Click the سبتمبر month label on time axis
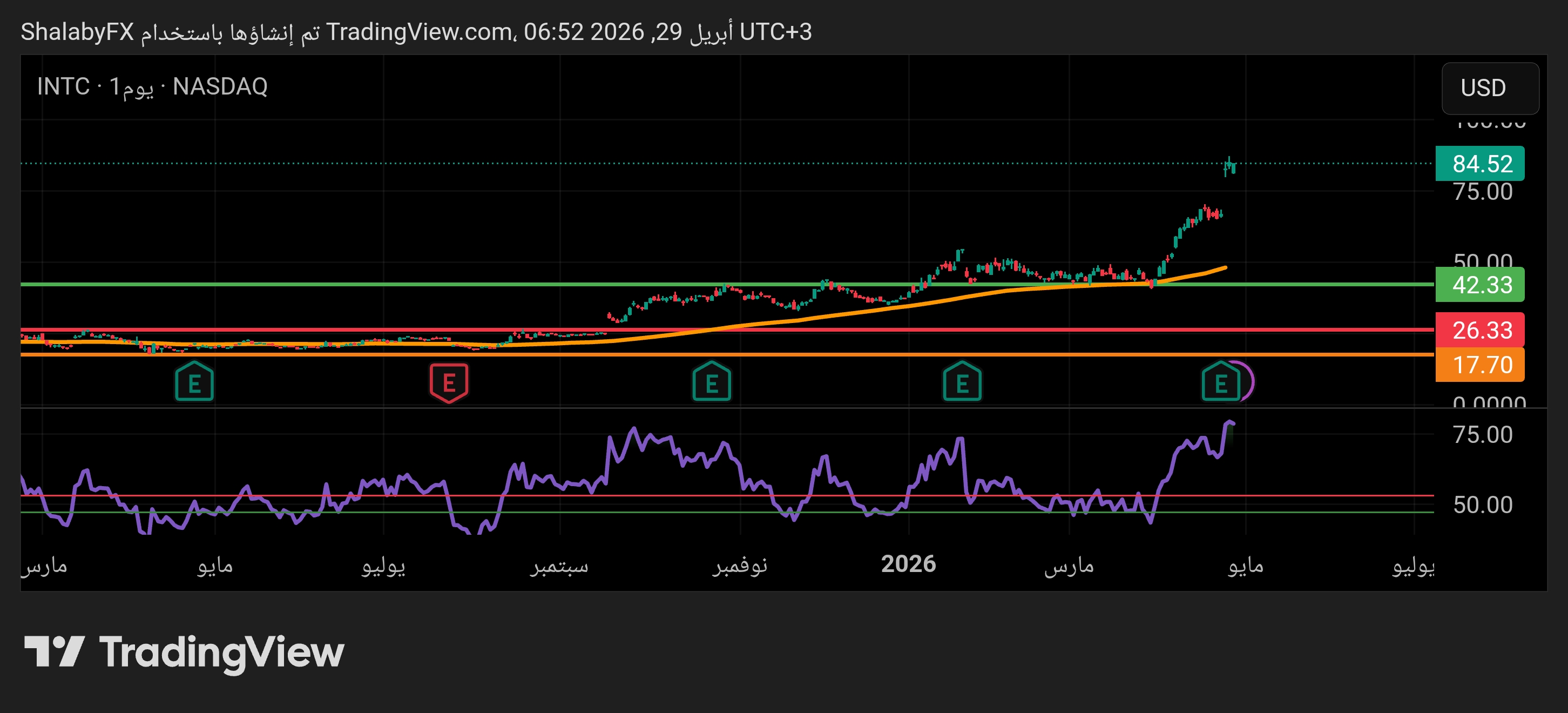The width and height of the screenshot is (1568, 713). coord(559,565)
